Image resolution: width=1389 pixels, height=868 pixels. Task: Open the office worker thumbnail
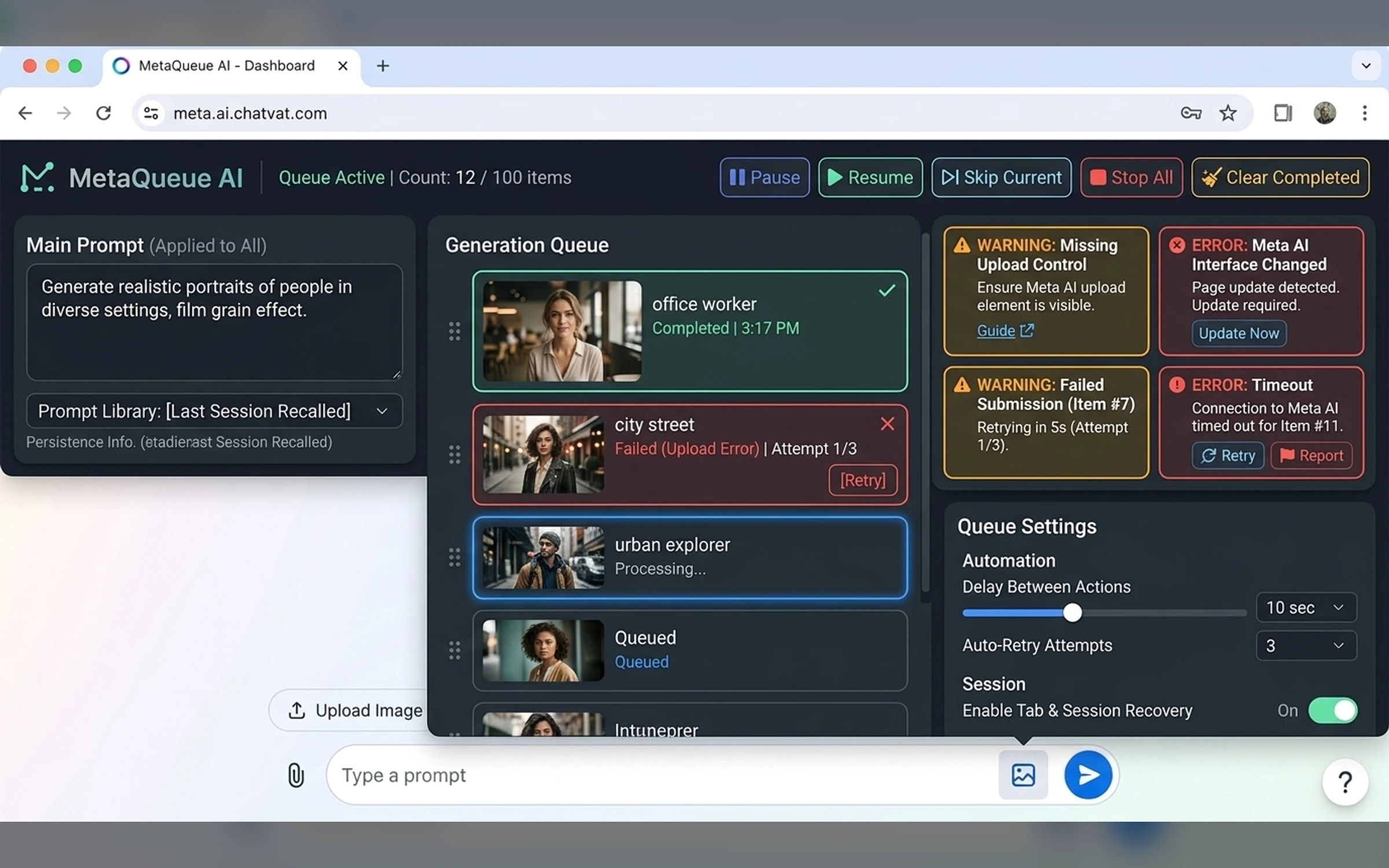point(562,331)
